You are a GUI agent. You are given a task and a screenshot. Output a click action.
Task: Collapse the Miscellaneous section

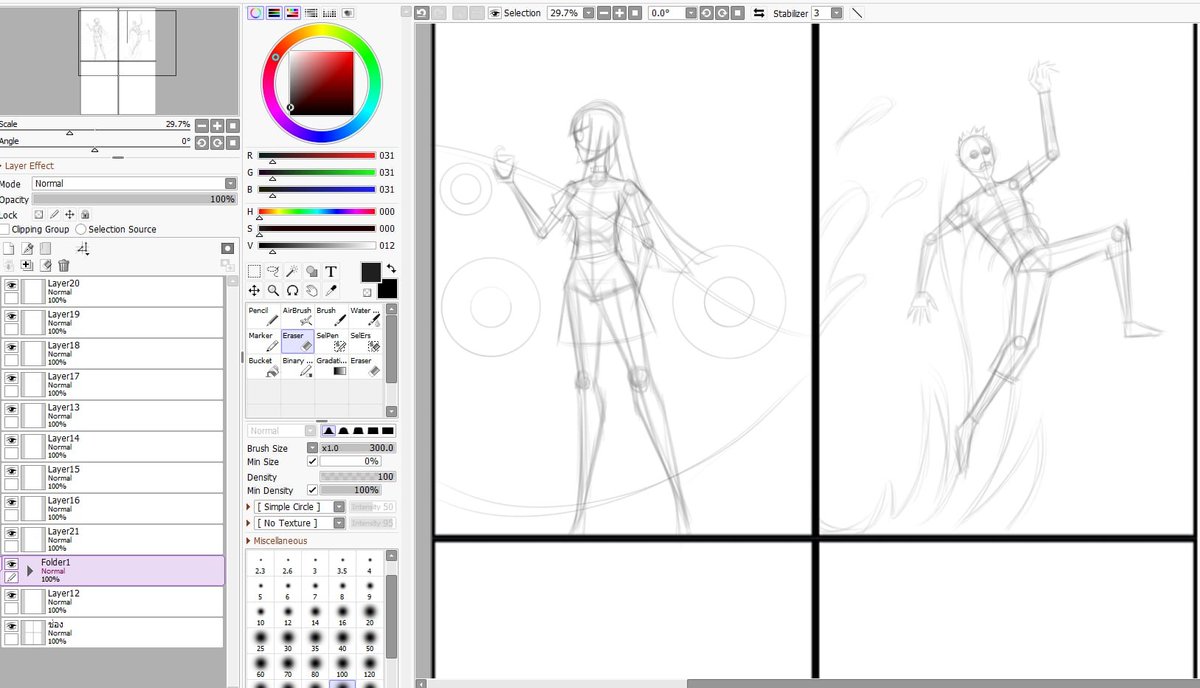coord(250,539)
